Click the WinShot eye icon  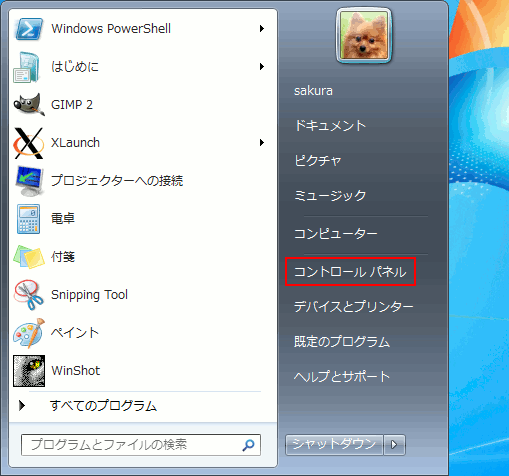click(29, 371)
